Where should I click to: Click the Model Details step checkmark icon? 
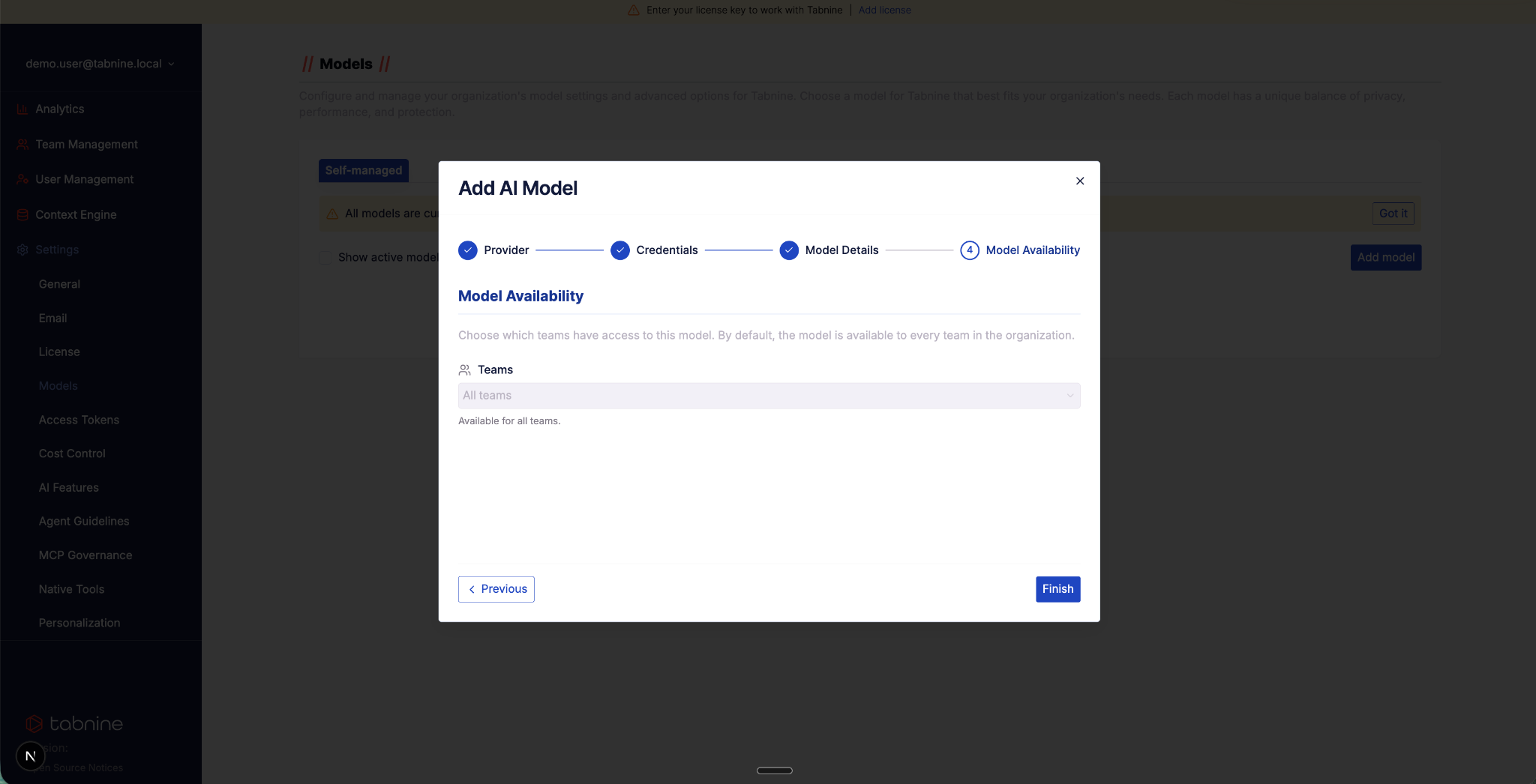(789, 250)
